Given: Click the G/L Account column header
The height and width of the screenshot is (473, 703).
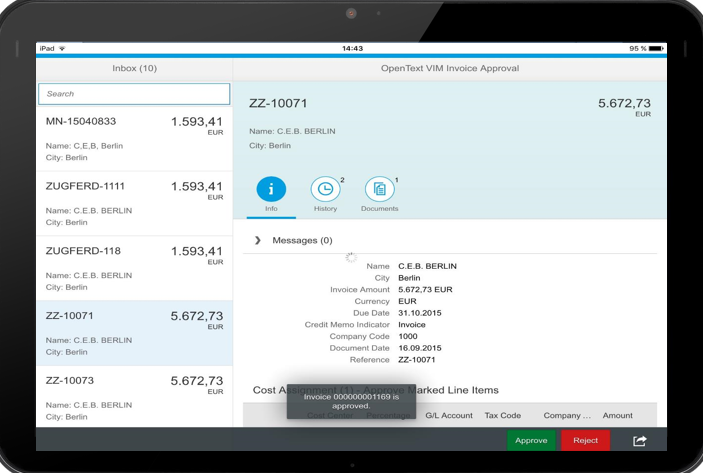Looking at the screenshot, I should (x=449, y=415).
